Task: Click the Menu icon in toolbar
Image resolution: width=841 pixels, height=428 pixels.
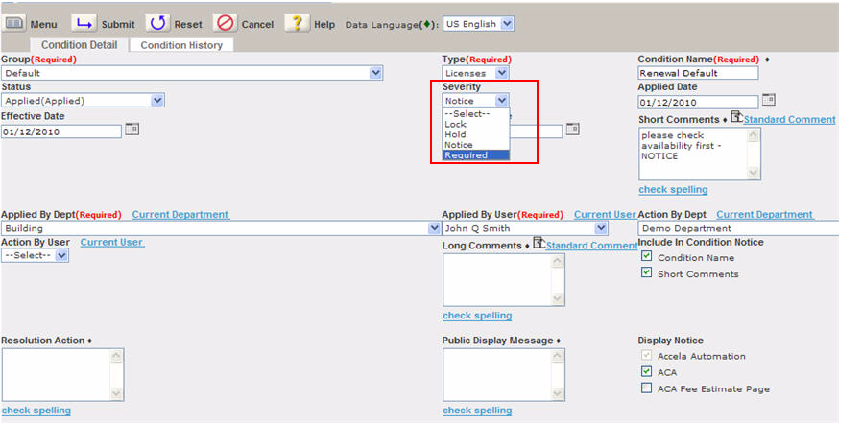Action: click(14, 23)
